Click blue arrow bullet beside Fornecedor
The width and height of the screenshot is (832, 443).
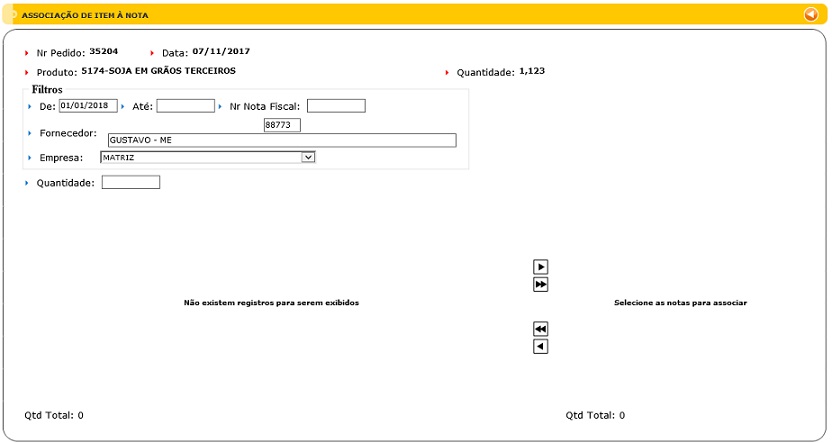coord(30,133)
